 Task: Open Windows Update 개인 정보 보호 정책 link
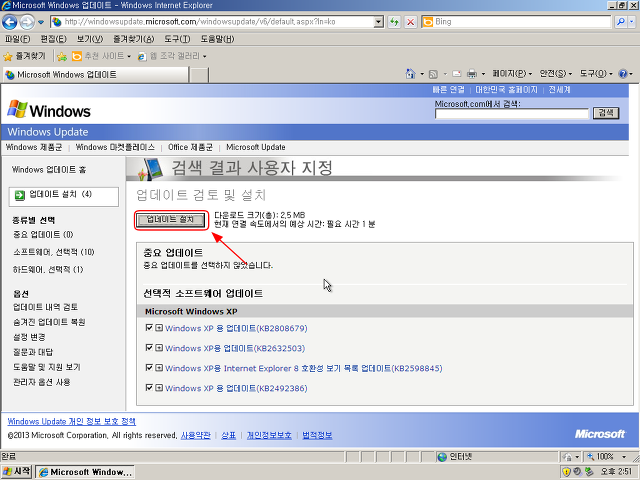click(72, 422)
